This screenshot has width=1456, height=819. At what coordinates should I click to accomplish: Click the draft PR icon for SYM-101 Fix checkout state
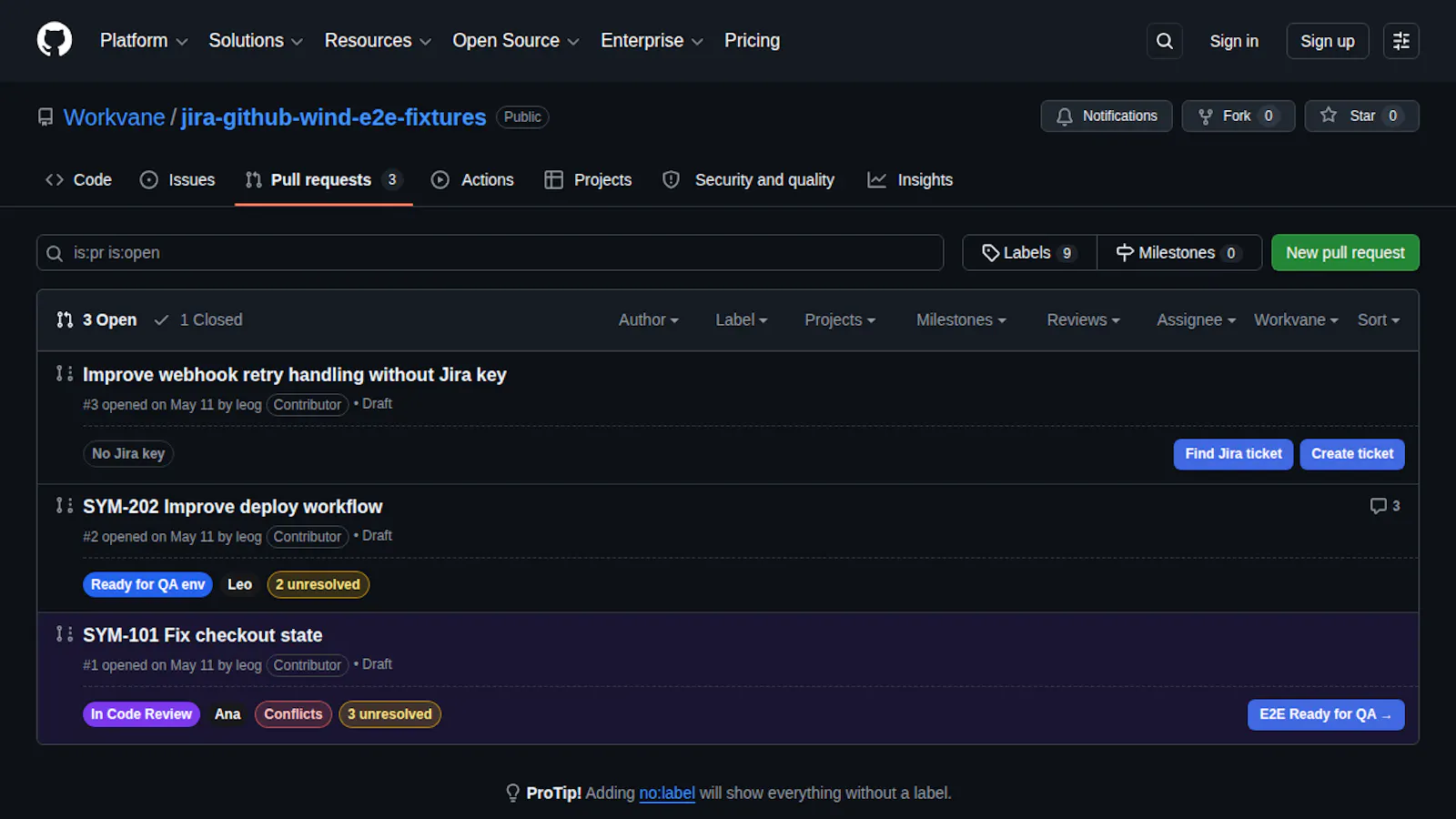click(64, 634)
